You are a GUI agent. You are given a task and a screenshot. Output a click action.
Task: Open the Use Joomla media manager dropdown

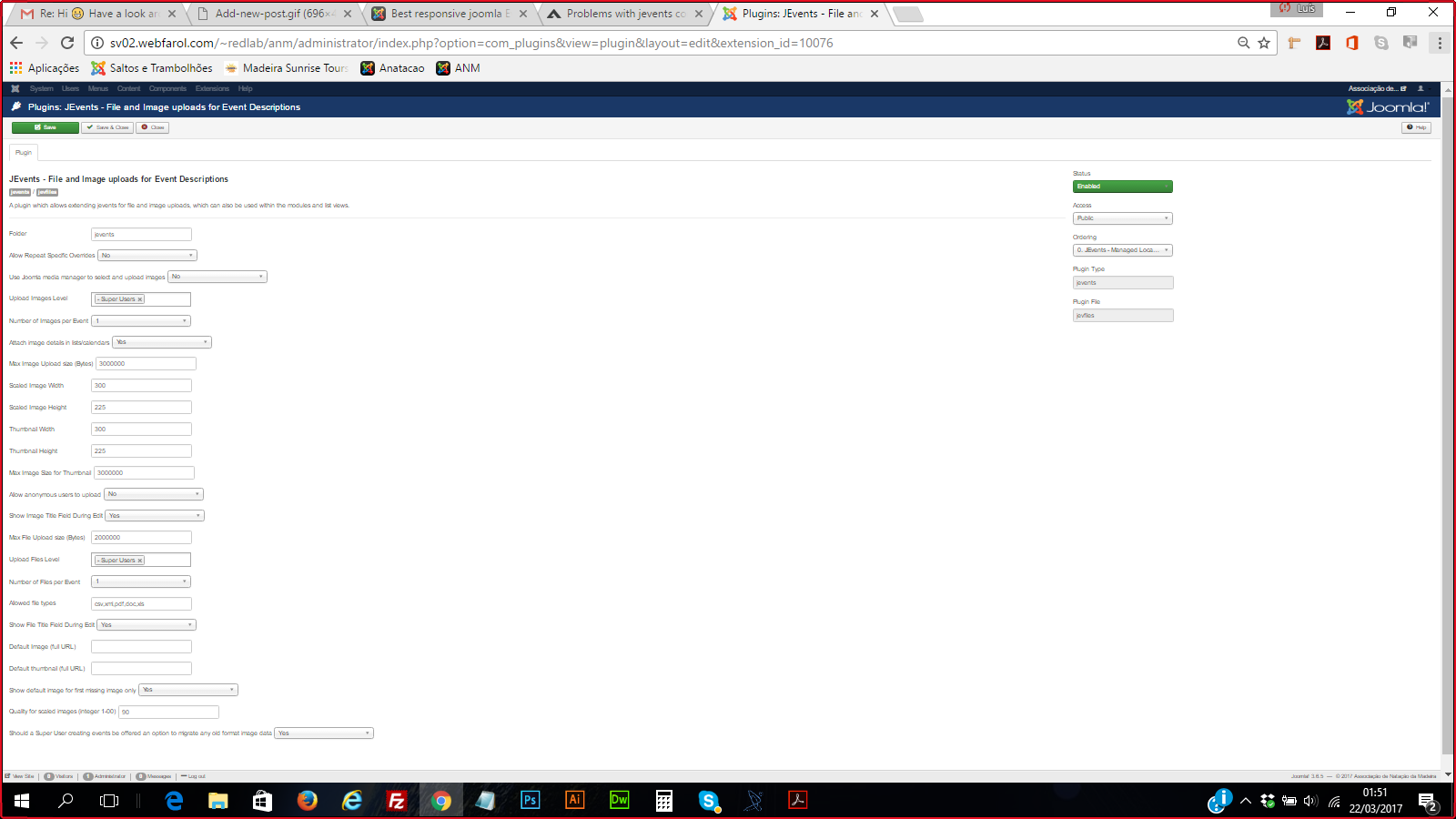point(217,277)
